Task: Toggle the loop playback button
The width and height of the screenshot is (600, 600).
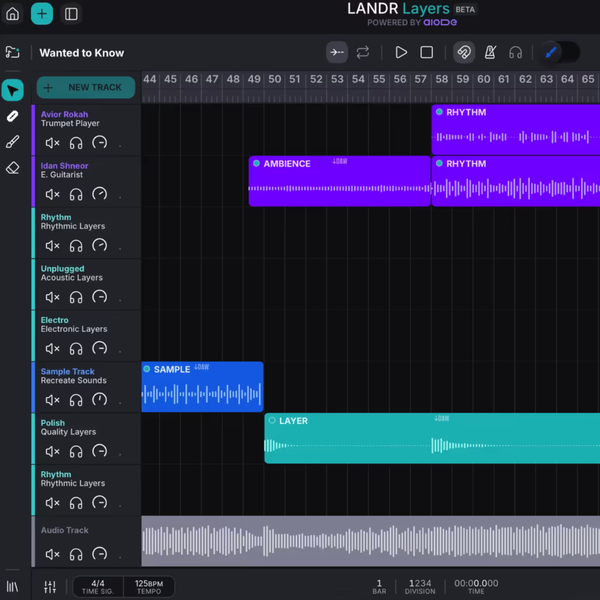Action: tap(362, 52)
